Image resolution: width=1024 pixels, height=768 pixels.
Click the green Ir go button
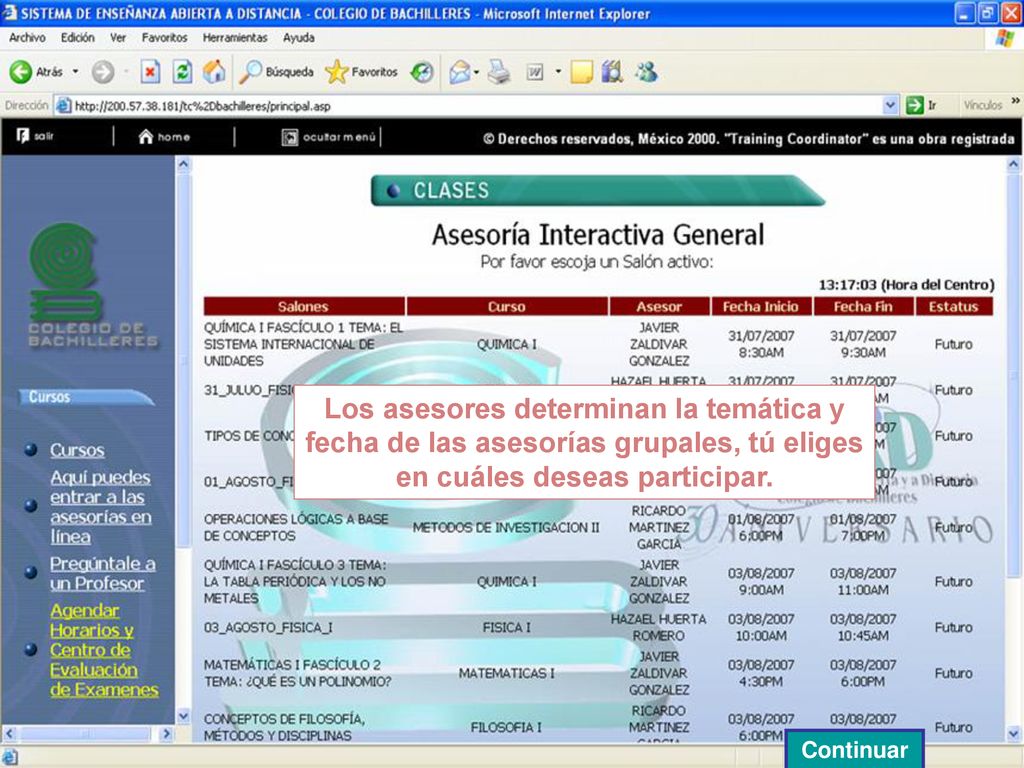tap(922, 105)
